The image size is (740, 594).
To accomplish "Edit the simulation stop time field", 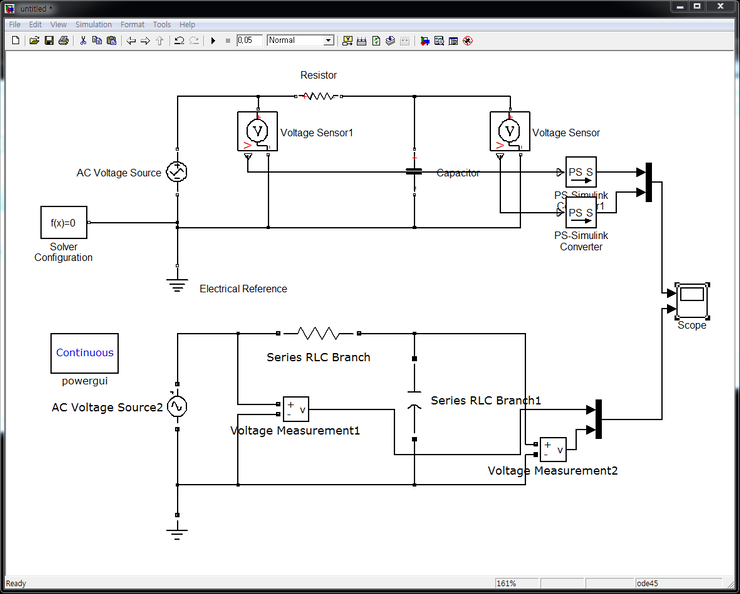I will [x=249, y=41].
